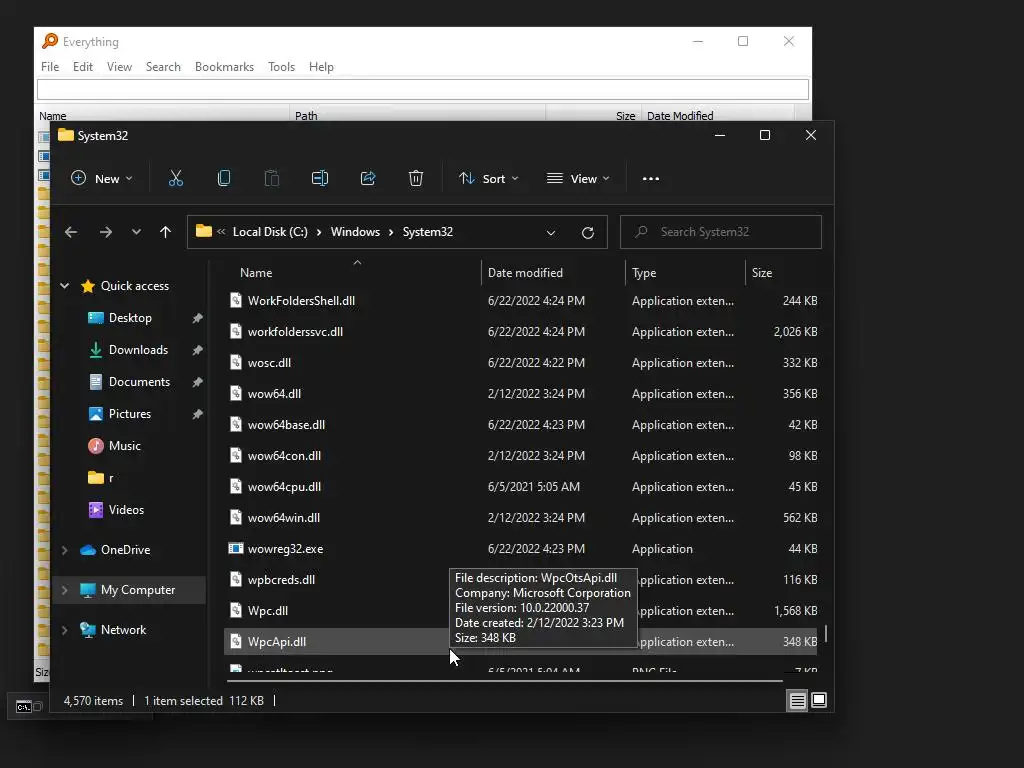Screen dimensions: 1024x768
Task: Click Windows in the address breadcrumb
Action: coord(355,232)
